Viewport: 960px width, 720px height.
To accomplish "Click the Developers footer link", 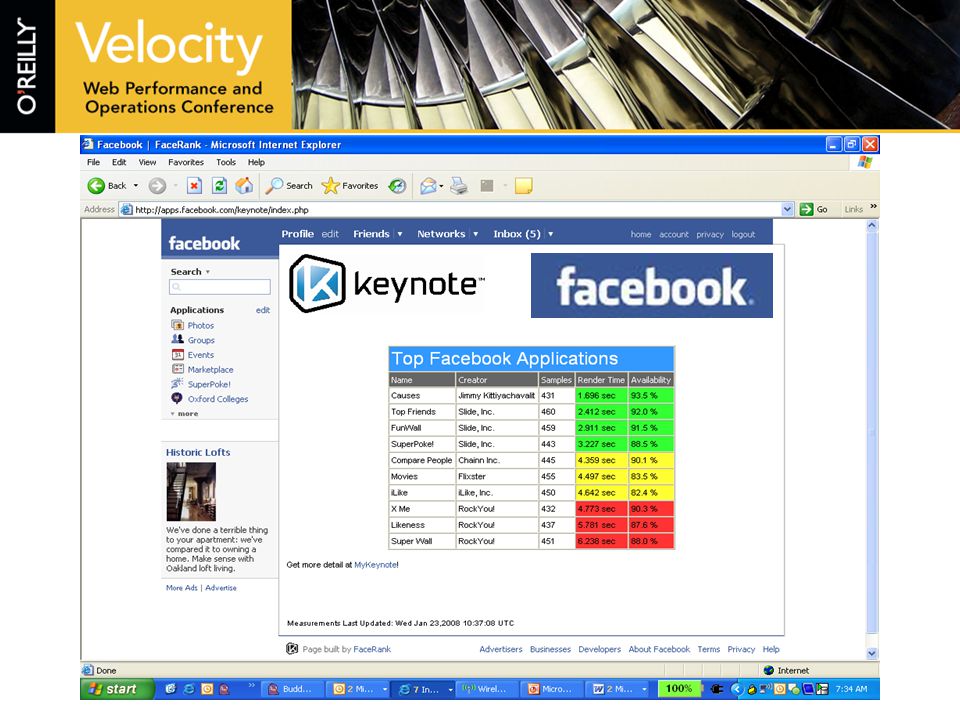I will tap(599, 649).
